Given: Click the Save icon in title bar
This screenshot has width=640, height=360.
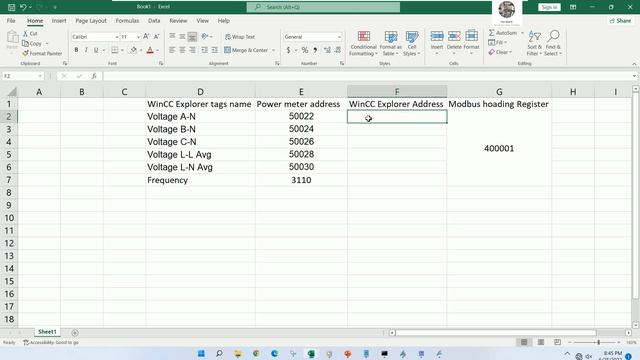Looking at the screenshot, I should 11,7.
